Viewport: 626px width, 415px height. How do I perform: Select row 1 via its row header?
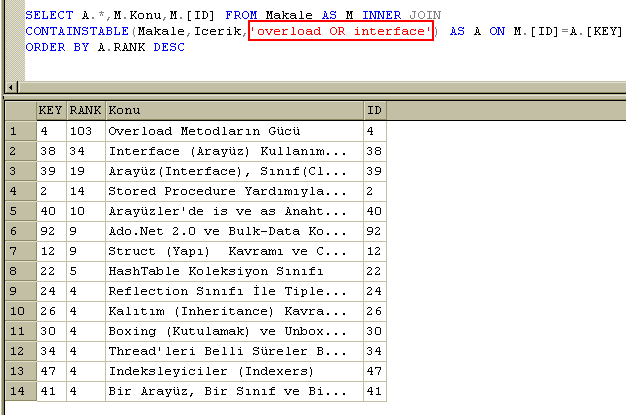[18, 131]
